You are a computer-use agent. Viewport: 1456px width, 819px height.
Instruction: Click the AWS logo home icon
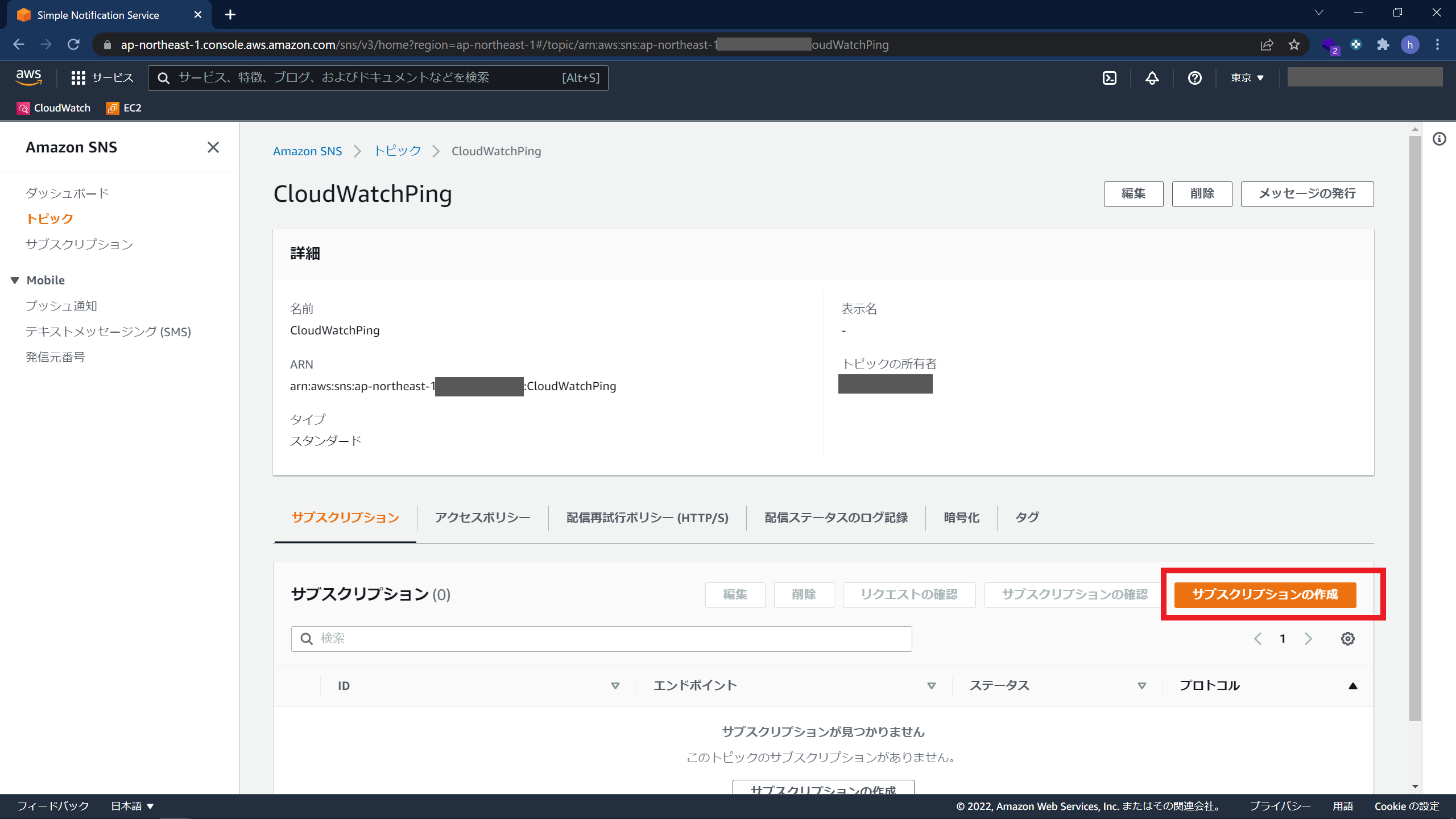(x=28, y=77)
